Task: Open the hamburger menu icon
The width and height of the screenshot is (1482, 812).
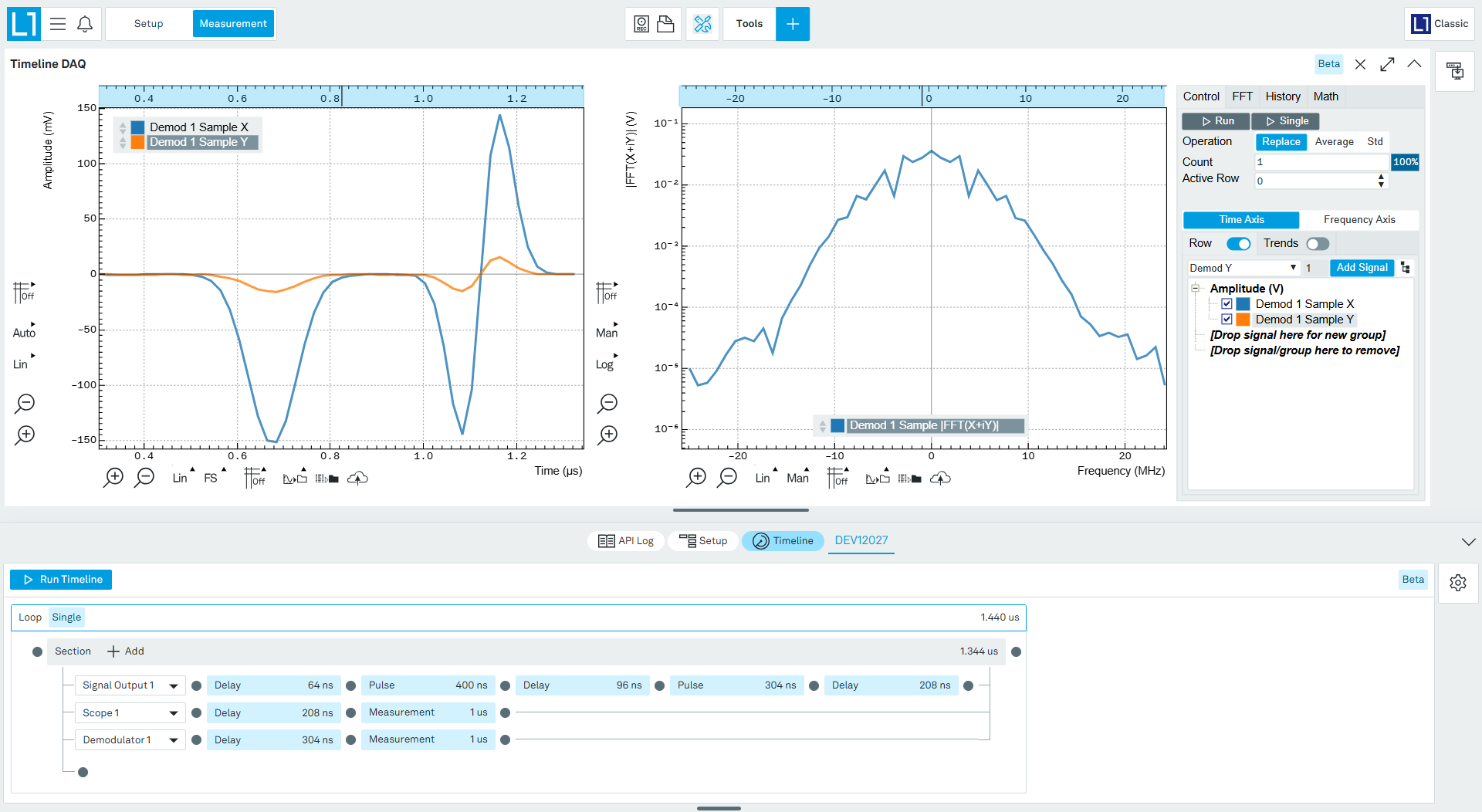Action: pos(58,24)
